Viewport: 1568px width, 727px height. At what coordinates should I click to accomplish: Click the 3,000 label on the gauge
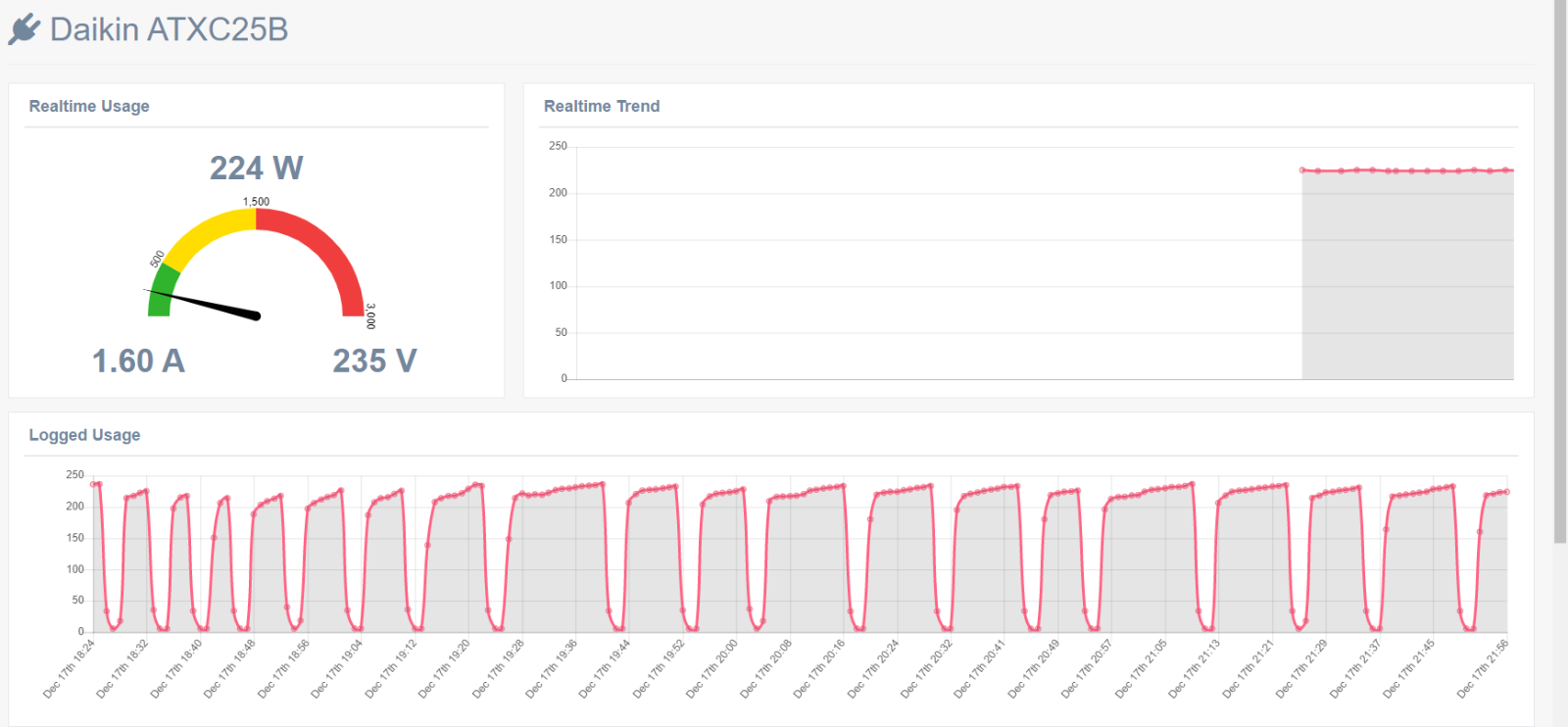click(370, 315)
